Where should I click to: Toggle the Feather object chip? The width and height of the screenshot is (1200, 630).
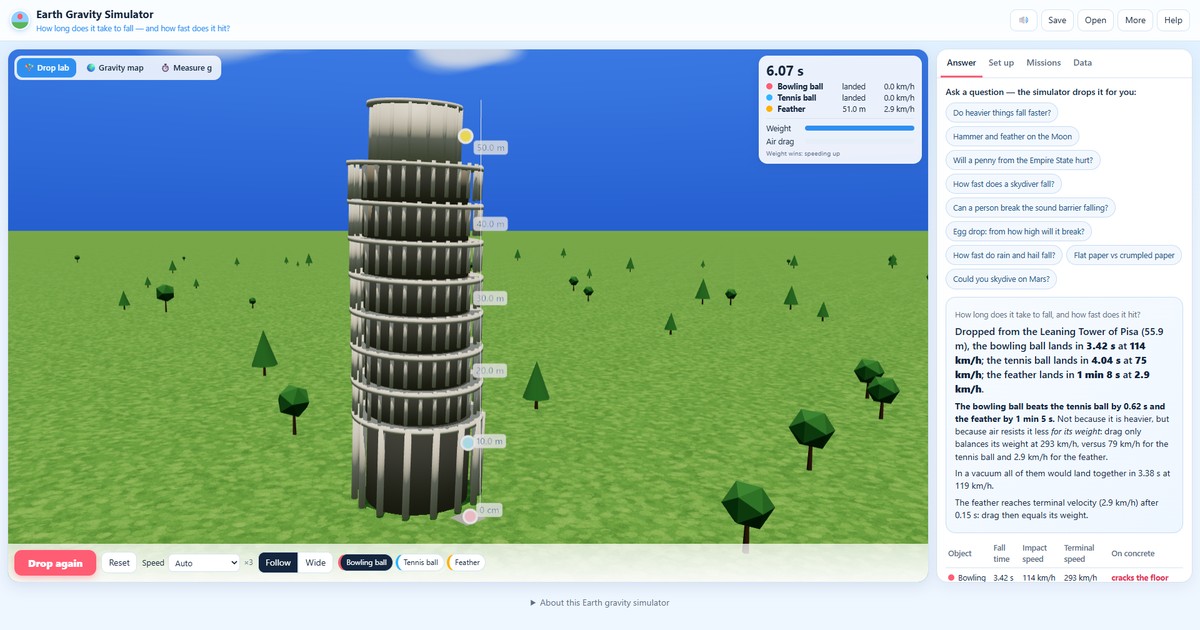point(466,563)
